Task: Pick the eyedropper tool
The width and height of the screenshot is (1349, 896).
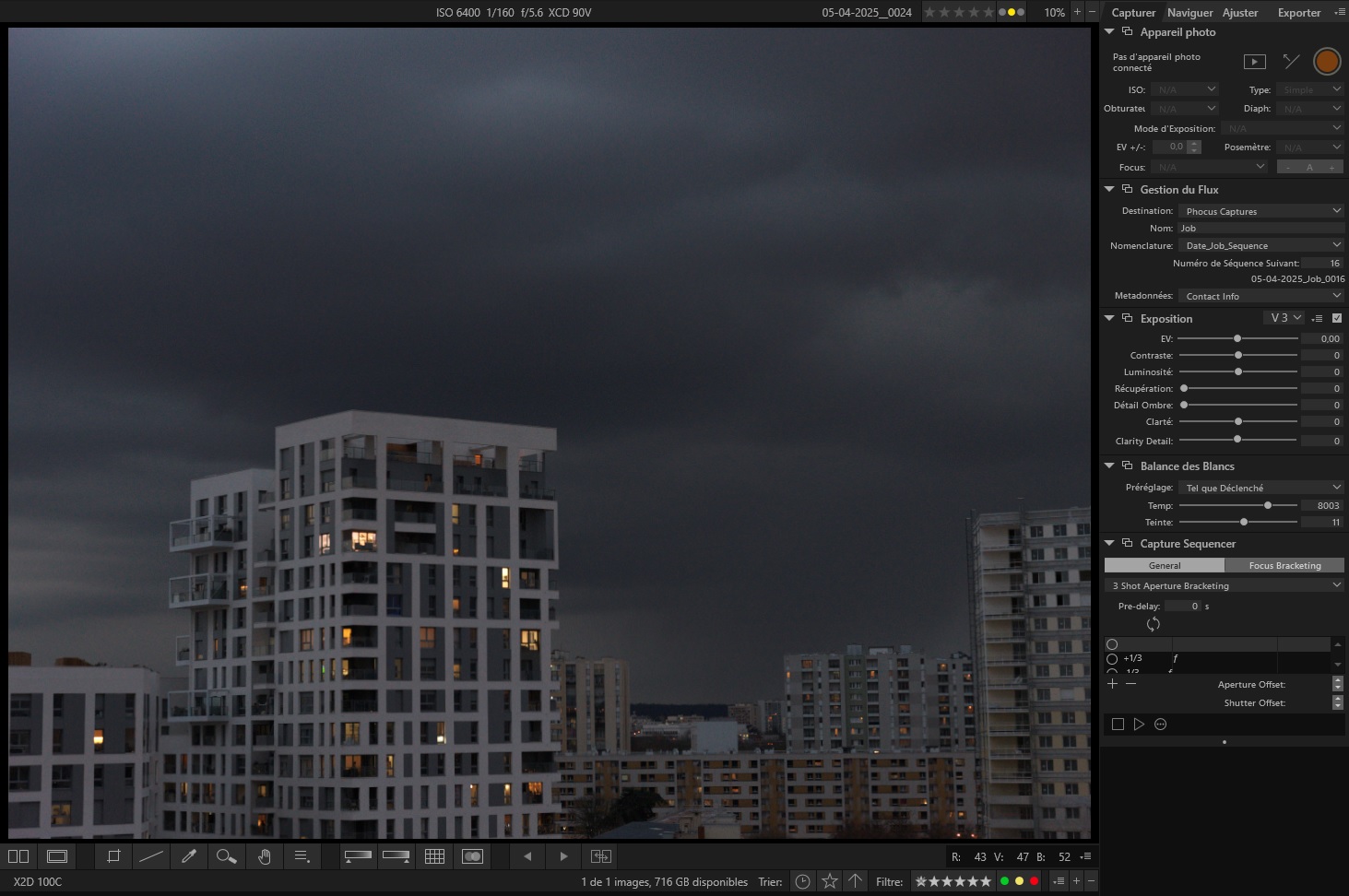Action: pyautogui.click(x=189, y=856)
